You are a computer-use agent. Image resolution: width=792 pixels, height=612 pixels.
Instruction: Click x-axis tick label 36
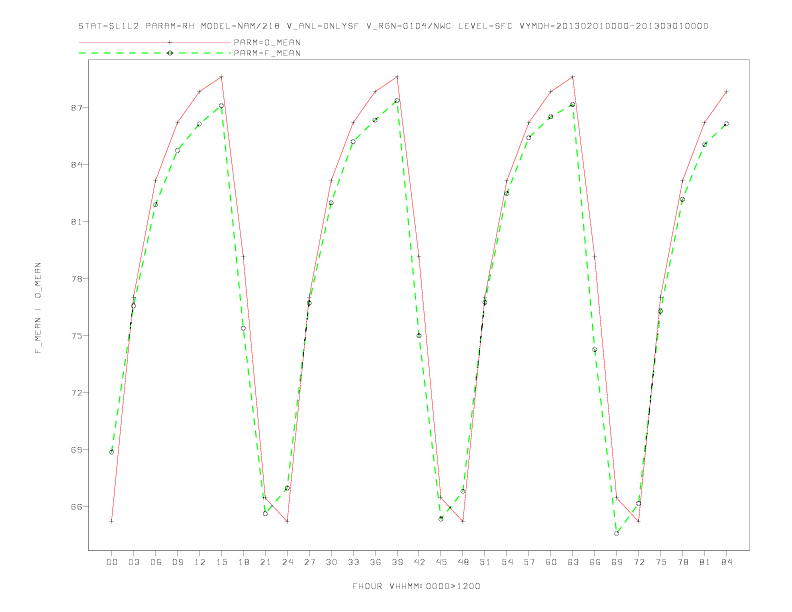(375, 562)
